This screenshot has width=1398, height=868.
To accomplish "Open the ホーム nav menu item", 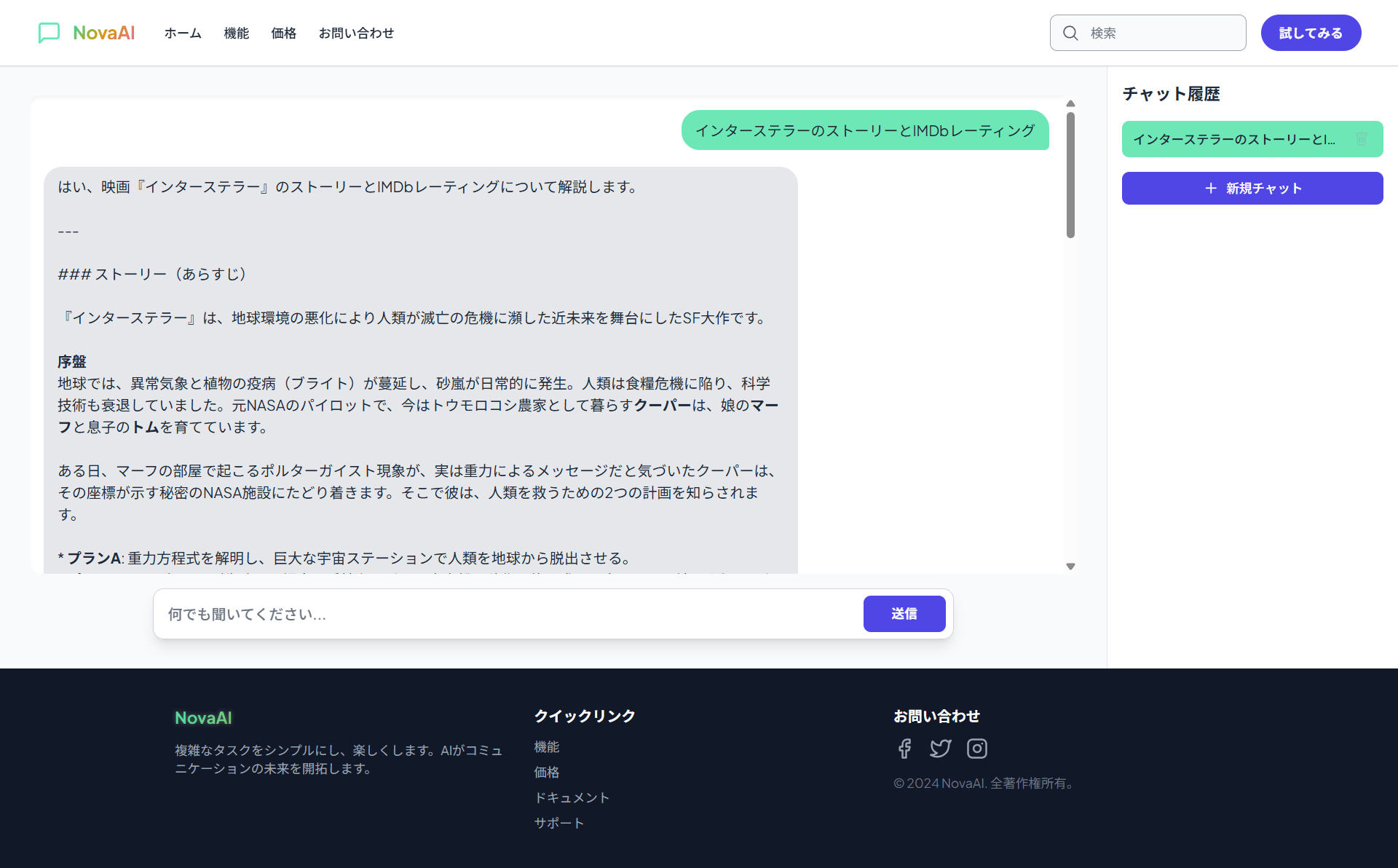I will [182, 33].
